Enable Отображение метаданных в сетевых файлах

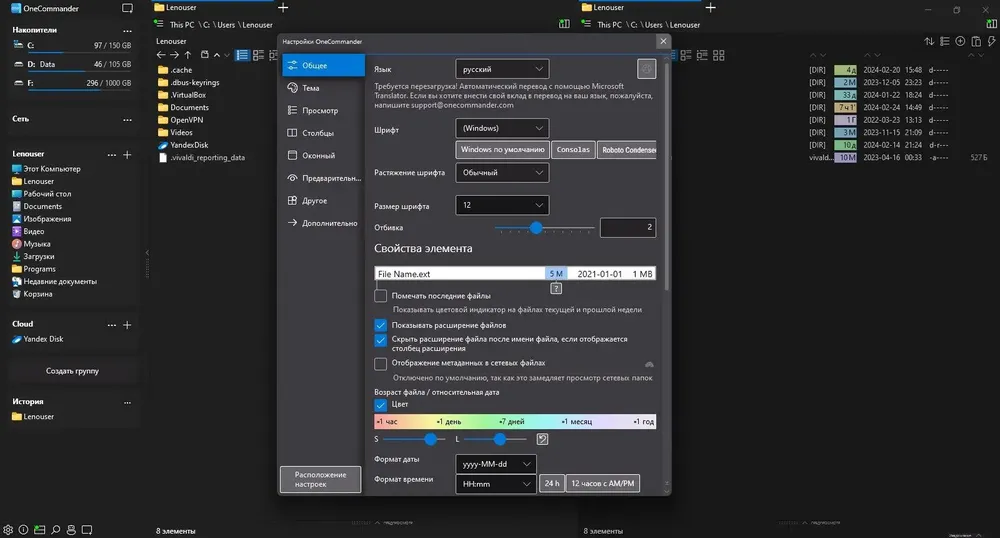coord(381,364)
